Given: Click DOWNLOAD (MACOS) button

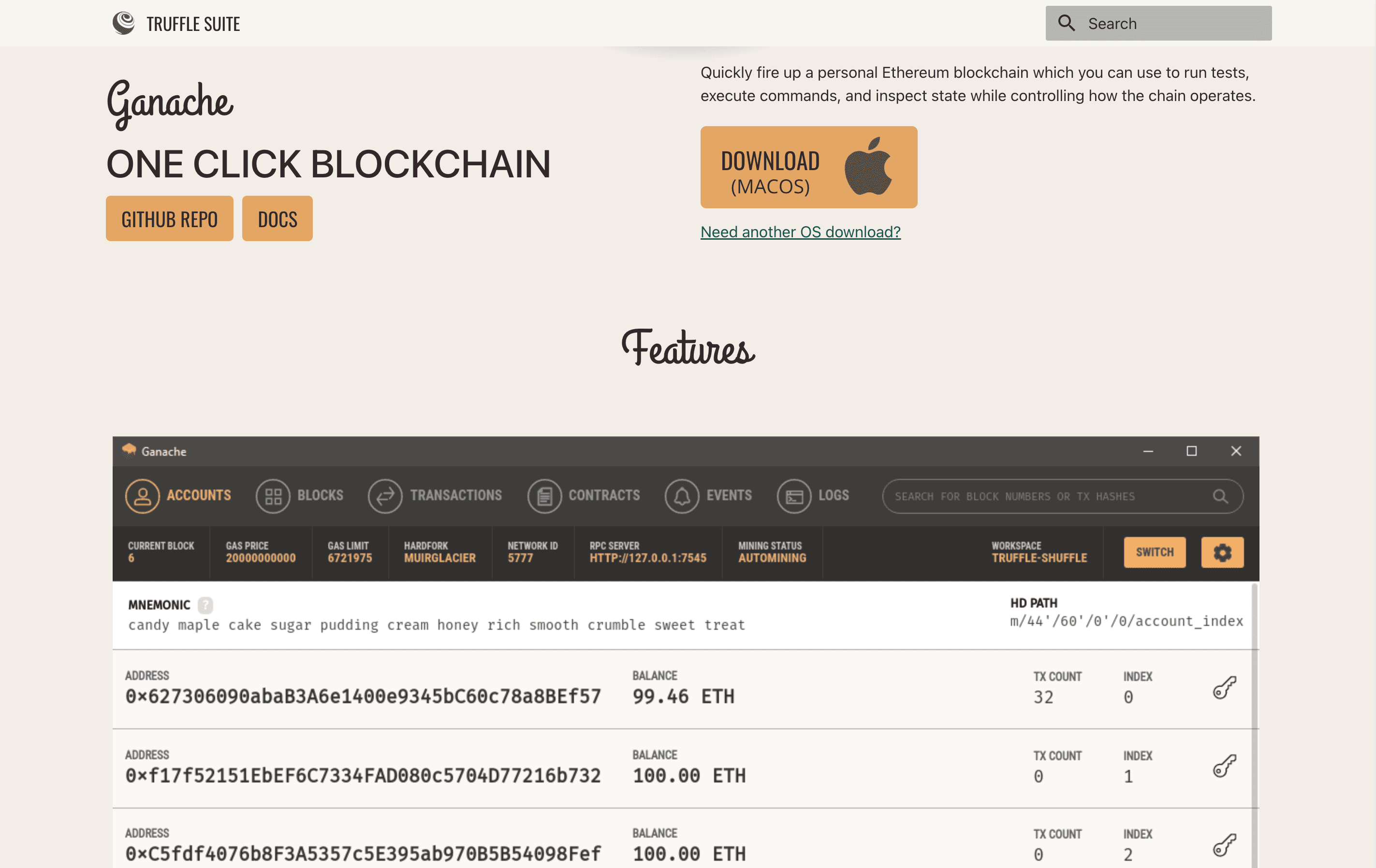Looking at the screenshot, I should 808,167.
